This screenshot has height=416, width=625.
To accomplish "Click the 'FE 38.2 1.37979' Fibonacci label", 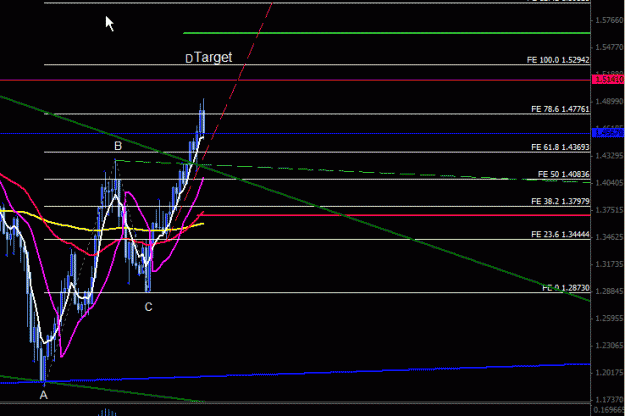I will pos(560,202).
